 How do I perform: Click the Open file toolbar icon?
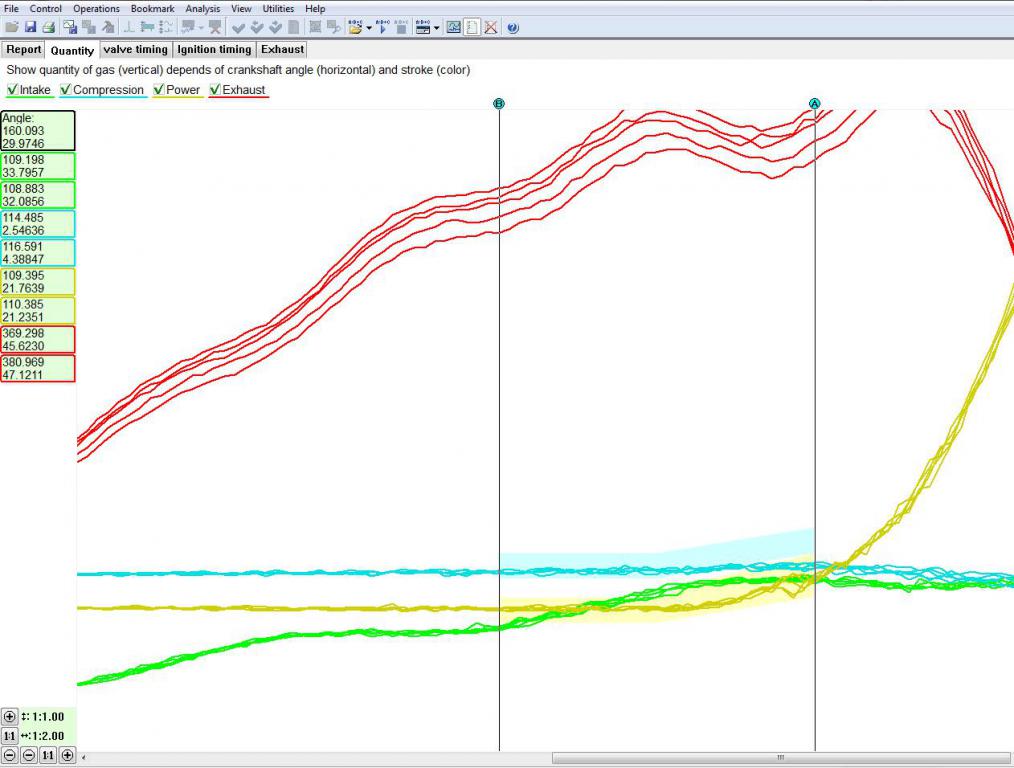tap(12, 27)
